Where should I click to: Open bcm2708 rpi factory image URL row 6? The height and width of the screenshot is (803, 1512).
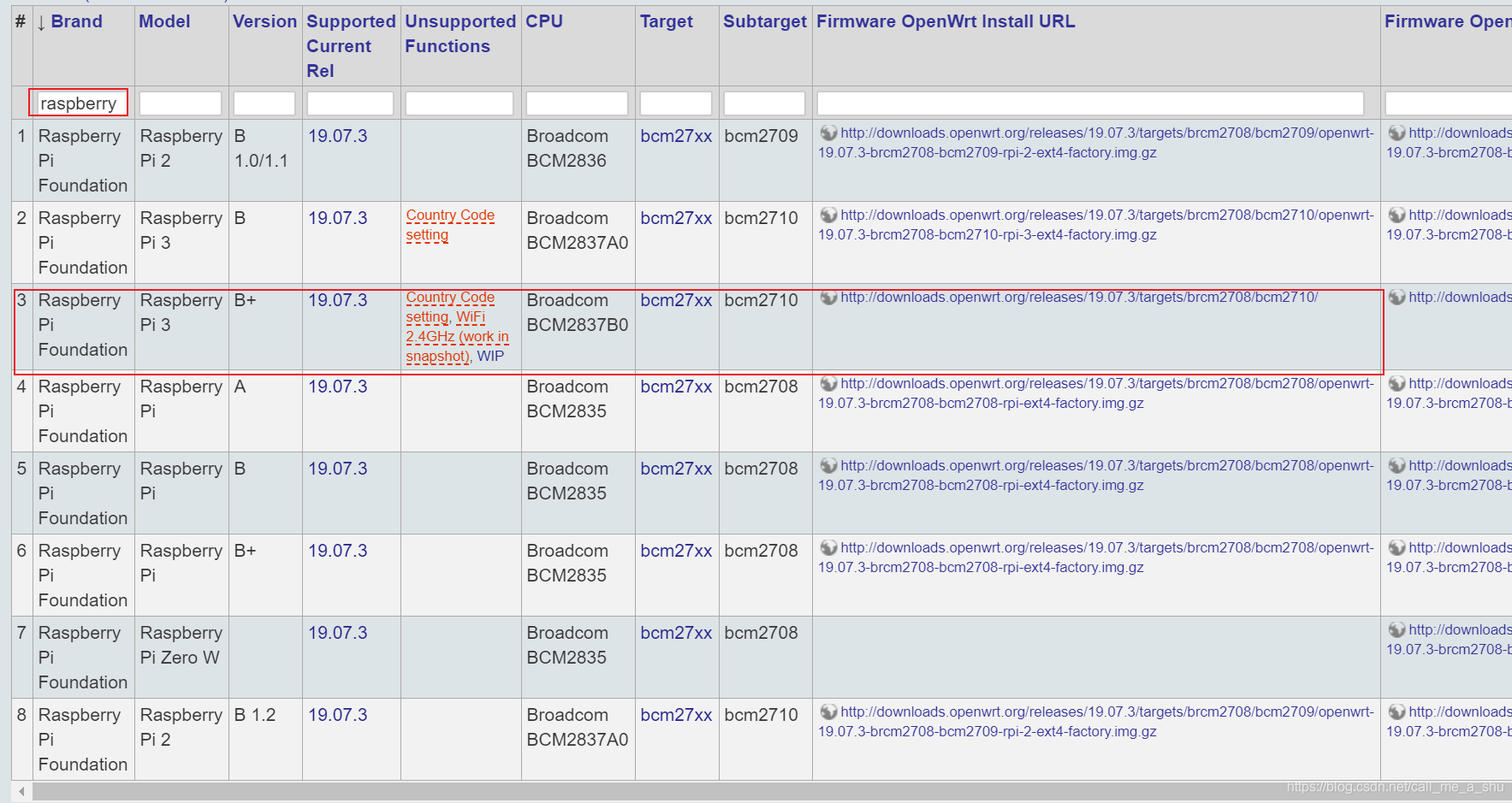(x=1096, y=558)
